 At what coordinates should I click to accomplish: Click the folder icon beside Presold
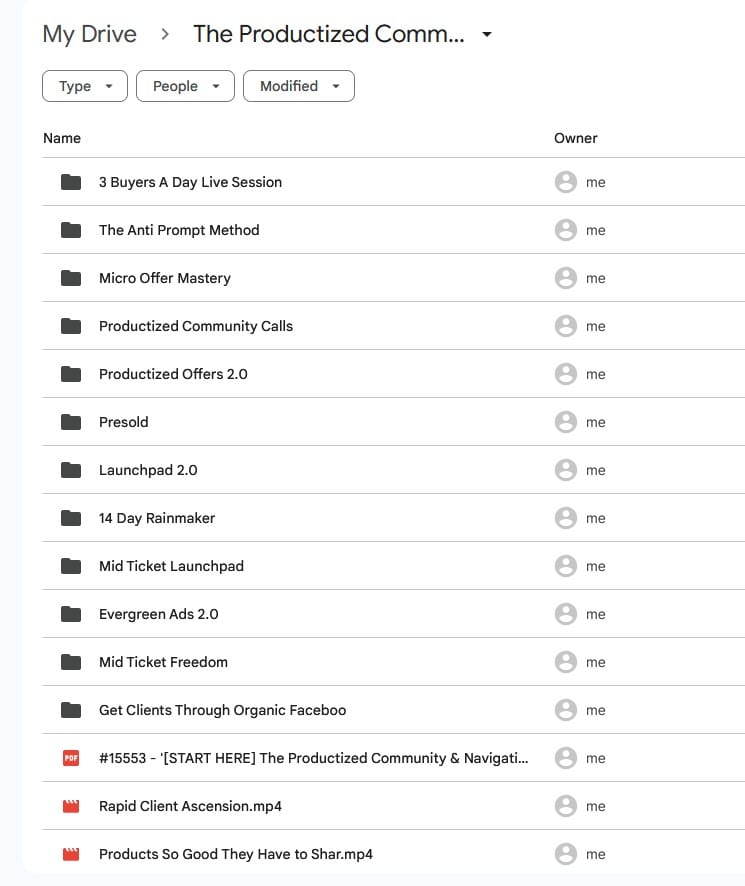(70, 422)
